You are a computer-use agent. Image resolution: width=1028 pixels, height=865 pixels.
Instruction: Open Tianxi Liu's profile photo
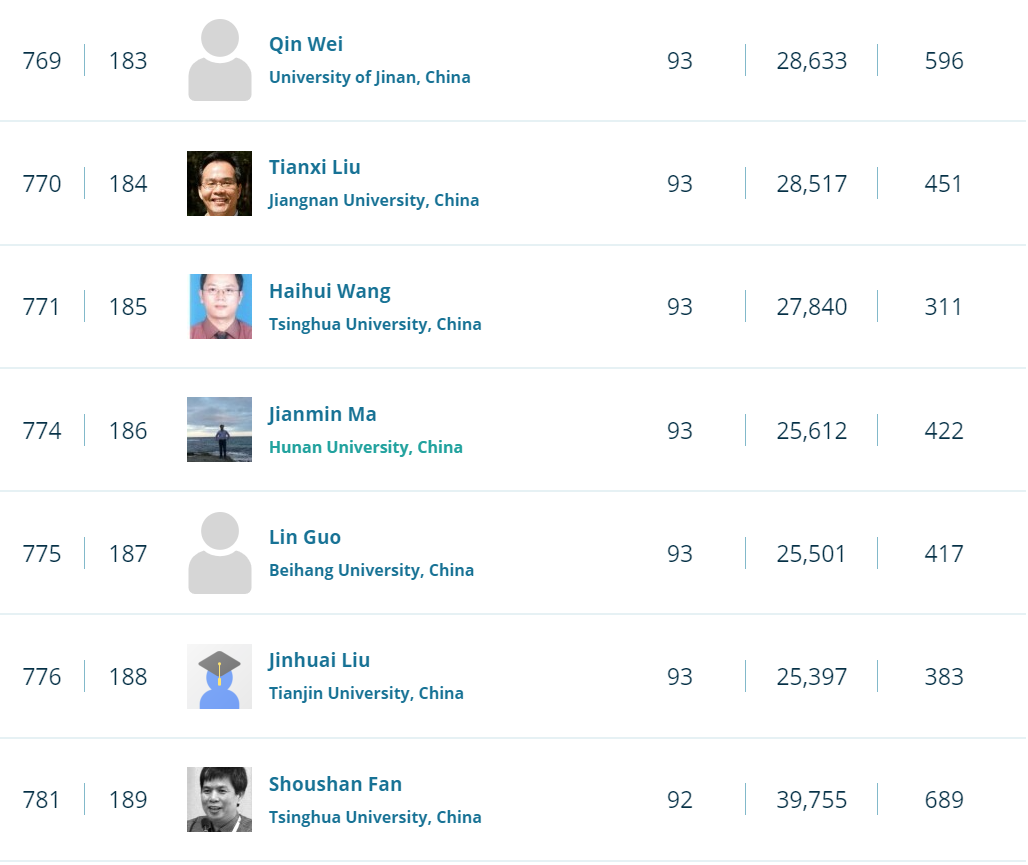click(x=219, y=184)
